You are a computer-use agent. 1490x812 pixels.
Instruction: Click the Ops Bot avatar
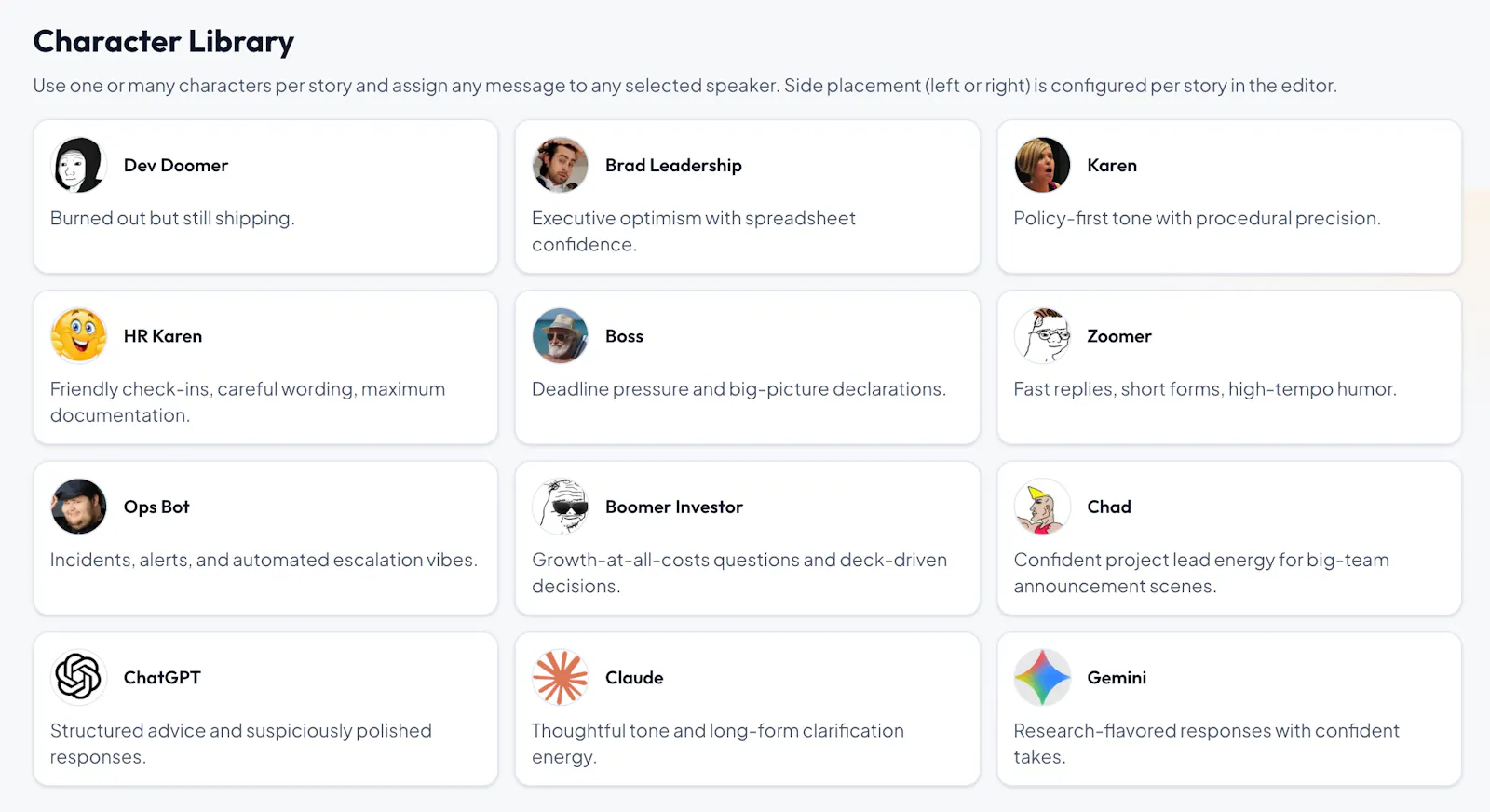[79, 507]
